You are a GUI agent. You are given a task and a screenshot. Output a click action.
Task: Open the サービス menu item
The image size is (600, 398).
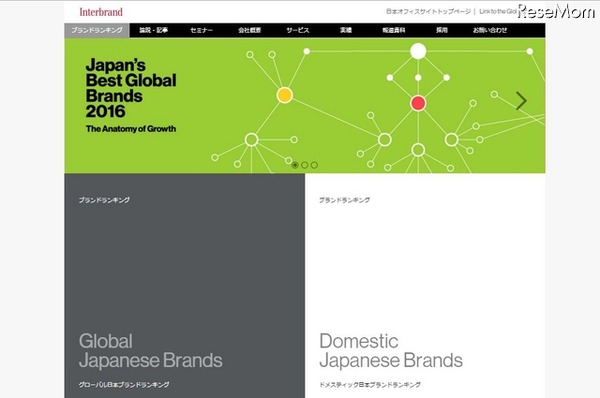click(298, 30)
